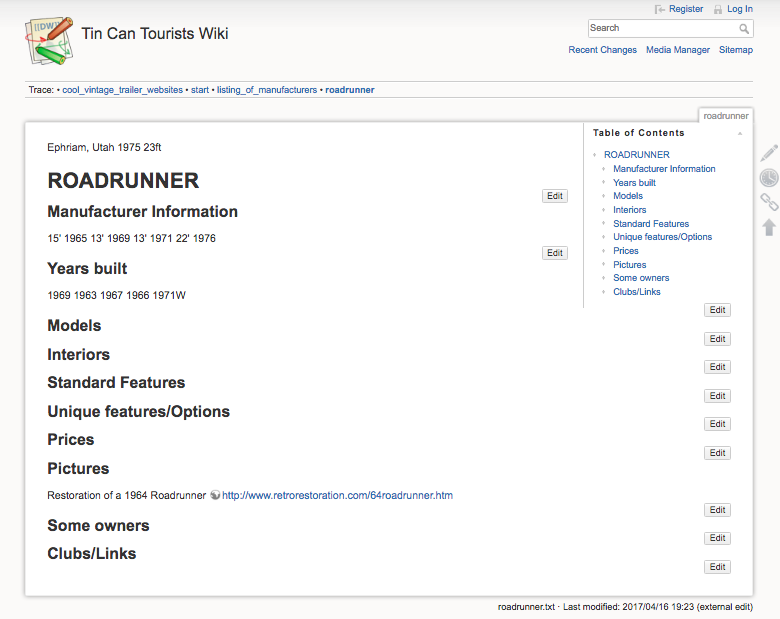Click the ROADRUNNER main heading

(123, 181)
